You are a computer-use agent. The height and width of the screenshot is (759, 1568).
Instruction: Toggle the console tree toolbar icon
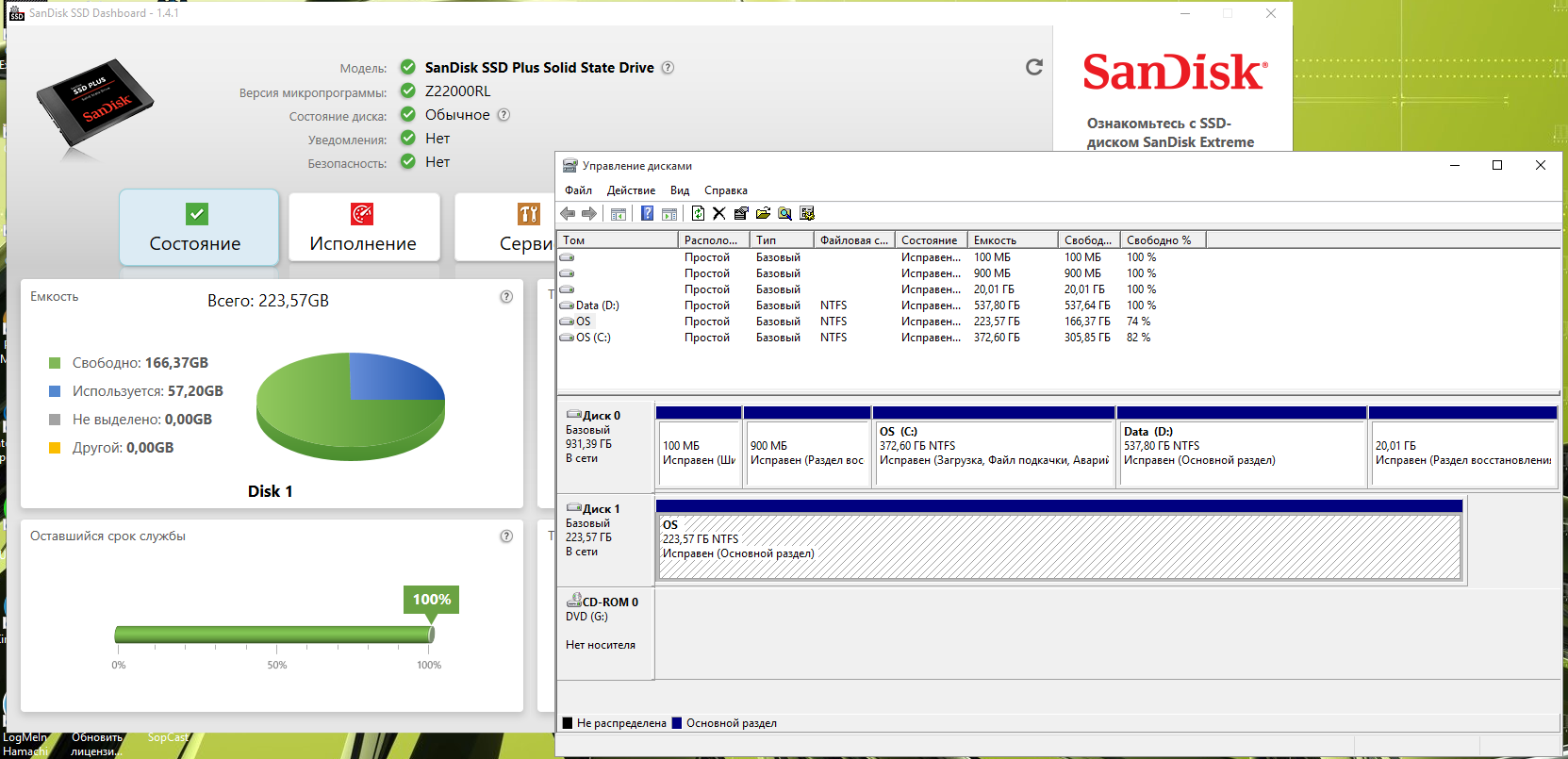click(x=619, y=214)
